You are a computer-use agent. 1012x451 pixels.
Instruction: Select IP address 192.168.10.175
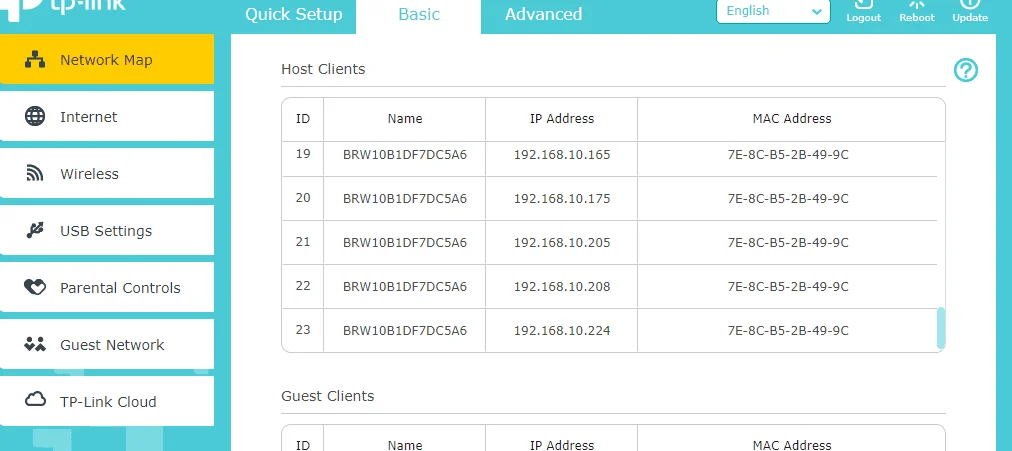coord(562,199)
